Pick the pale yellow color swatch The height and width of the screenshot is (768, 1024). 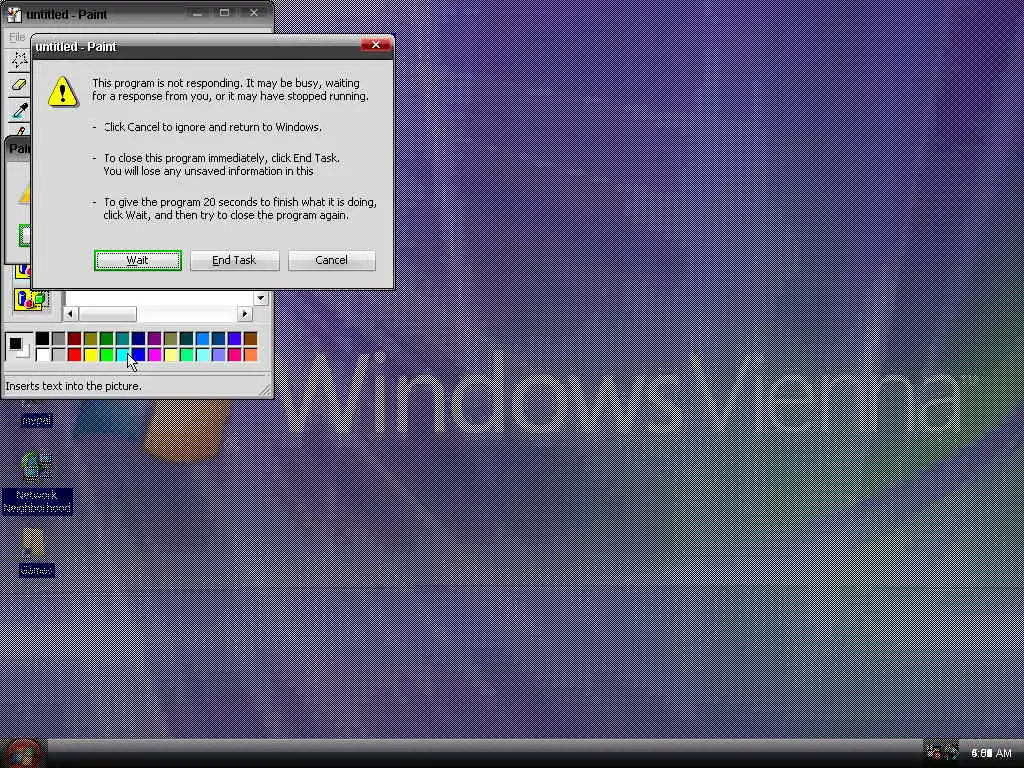(x=170, y=355)
